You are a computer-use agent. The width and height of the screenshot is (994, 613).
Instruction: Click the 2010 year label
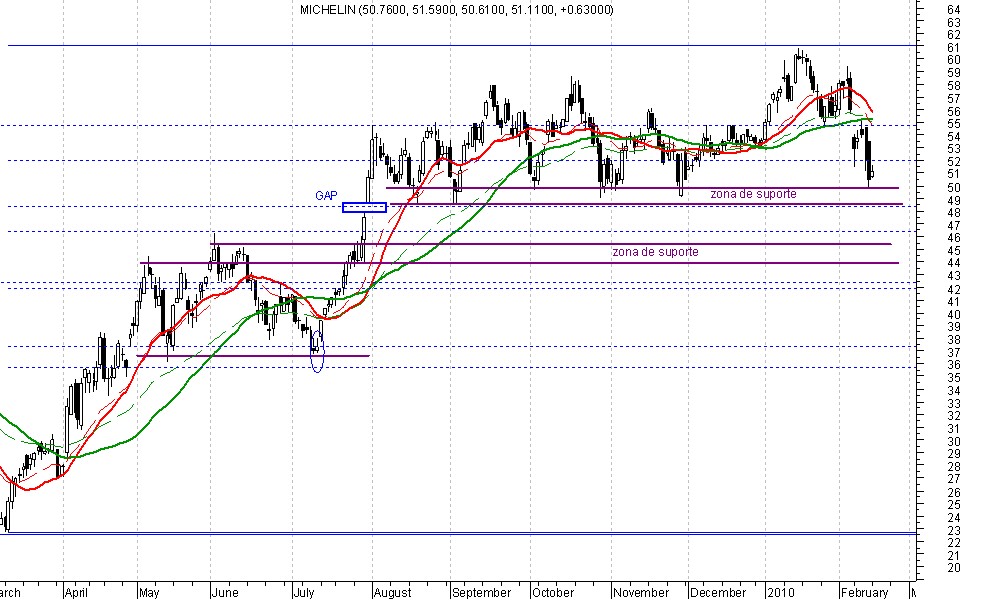pyautogui.click(x=780, y=593)
